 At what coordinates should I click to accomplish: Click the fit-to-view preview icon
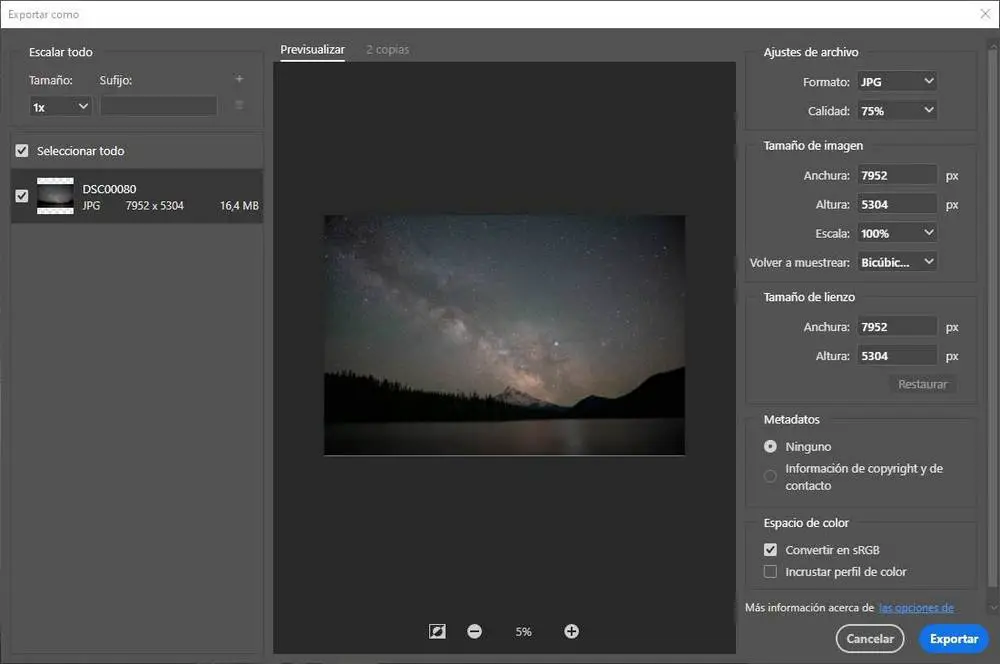(437, 631)
